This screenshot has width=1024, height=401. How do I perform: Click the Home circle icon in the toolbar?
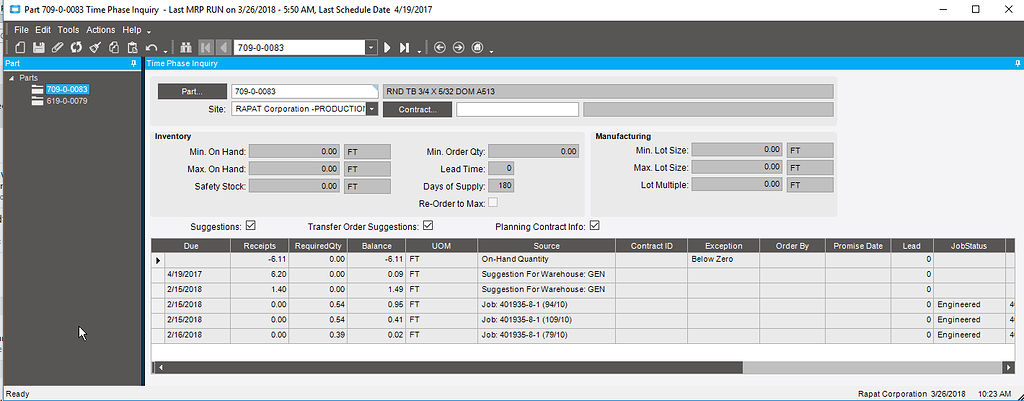pyautogui.click(x=478, y=47)
